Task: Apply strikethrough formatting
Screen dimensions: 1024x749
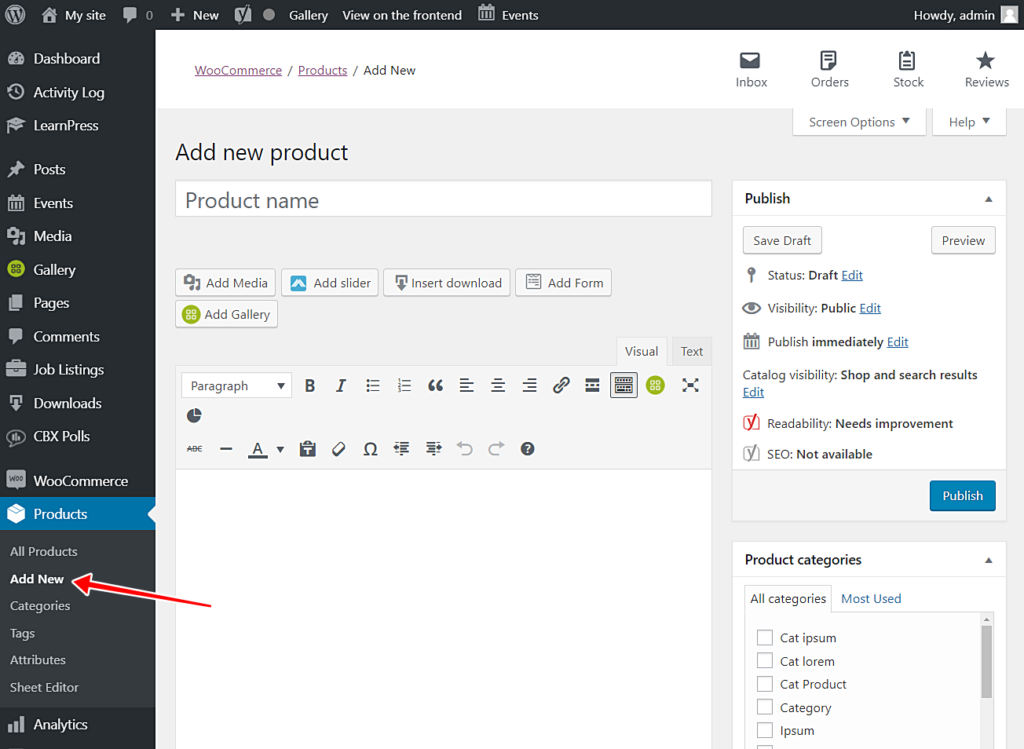Action: (194, 448)
